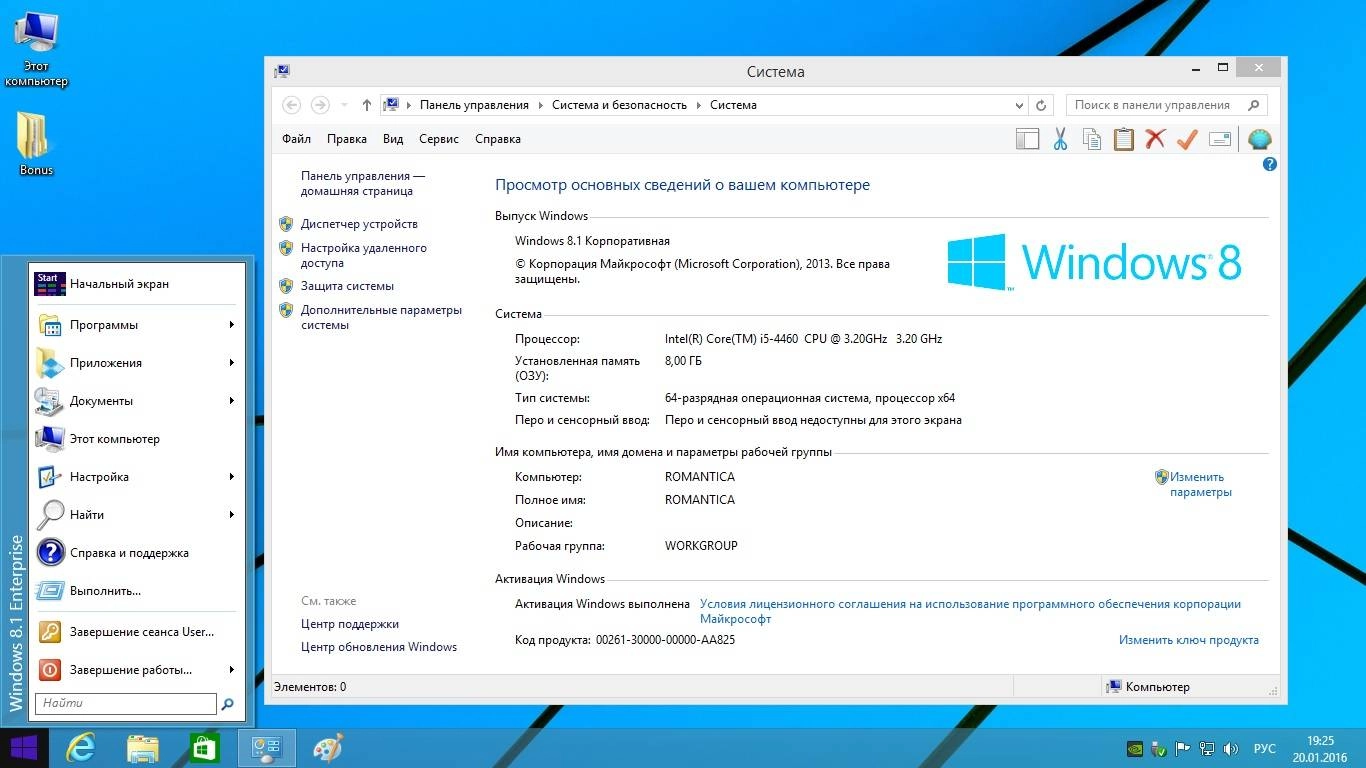This screenshot has height=768, width=1366.
Task: Choose Завершение сеанса User
Action: (x=138, y=632)
